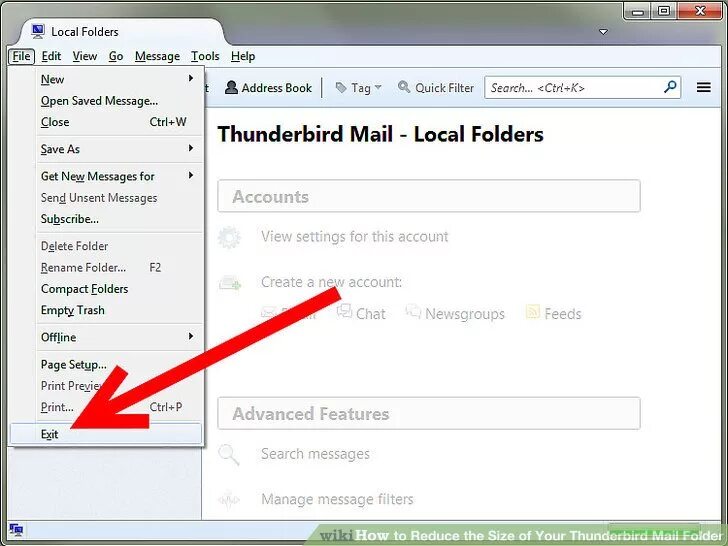Viewport: 728px width, 546px height.
Task: Click the magnifier icon in search box
Action: click(x=670, y=87)
